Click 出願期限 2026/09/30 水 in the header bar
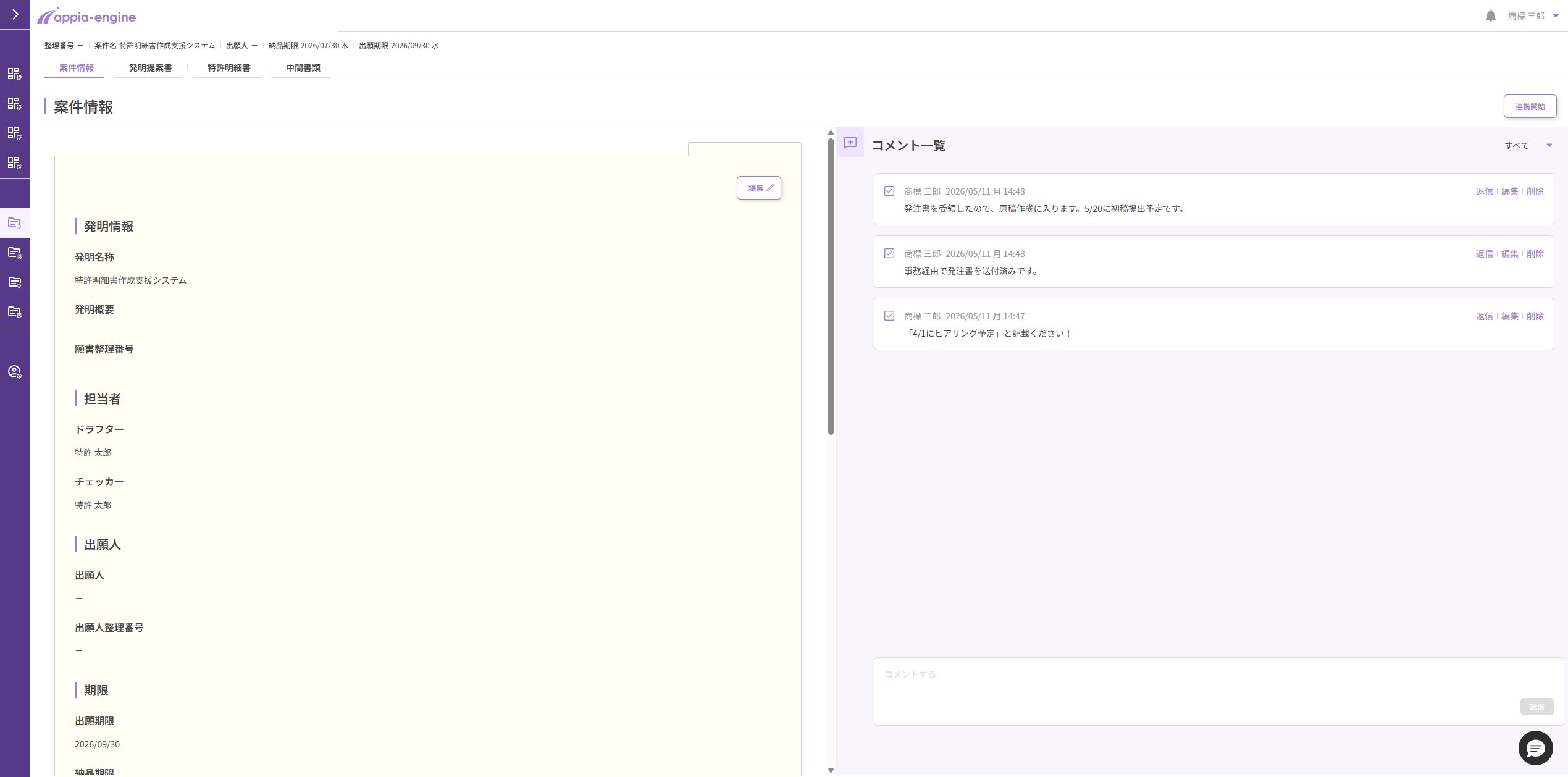The image size is (1568, 777). tap(399, 46)
